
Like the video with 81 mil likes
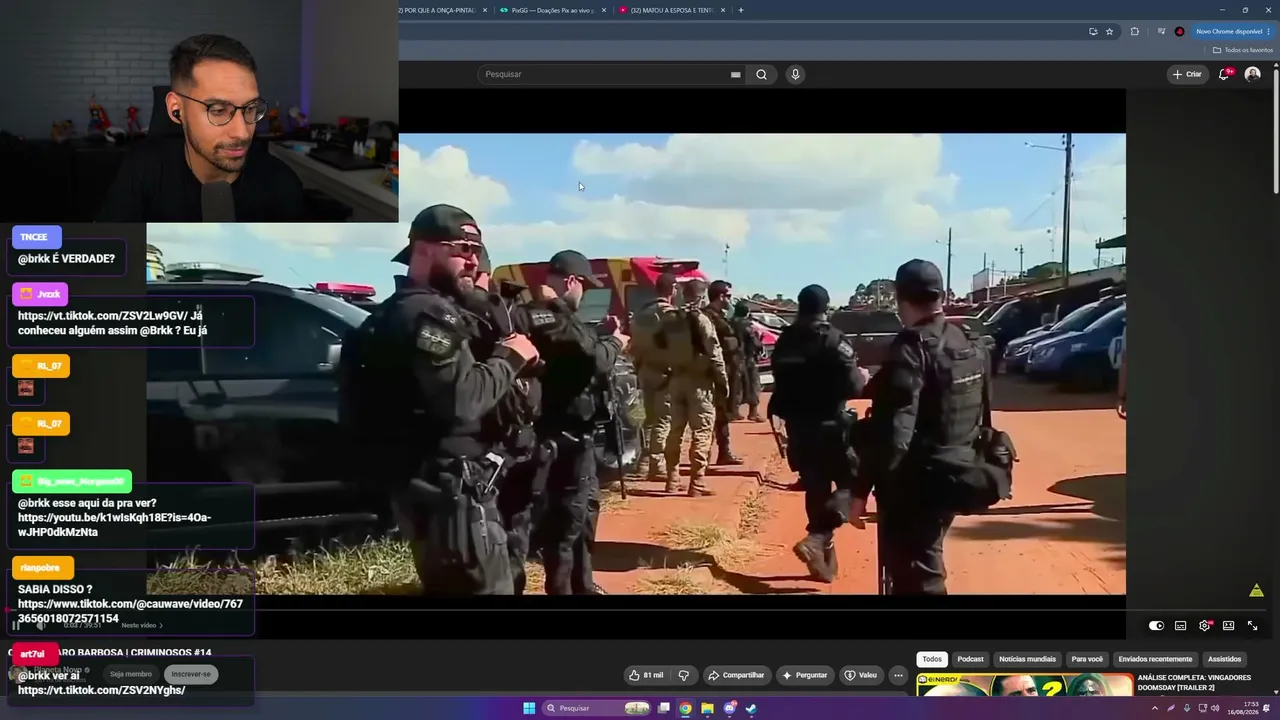pos(646,675)
